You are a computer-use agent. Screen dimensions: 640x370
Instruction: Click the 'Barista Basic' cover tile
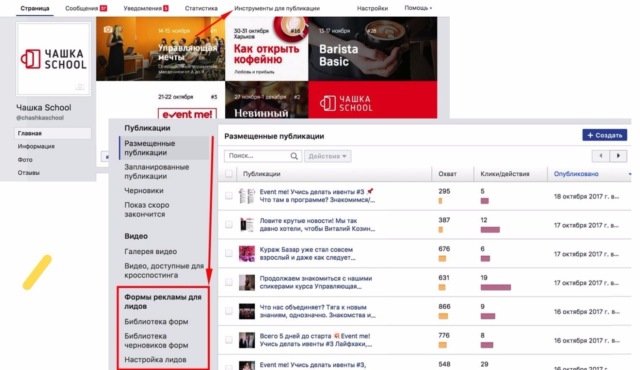tap(373, 49)
